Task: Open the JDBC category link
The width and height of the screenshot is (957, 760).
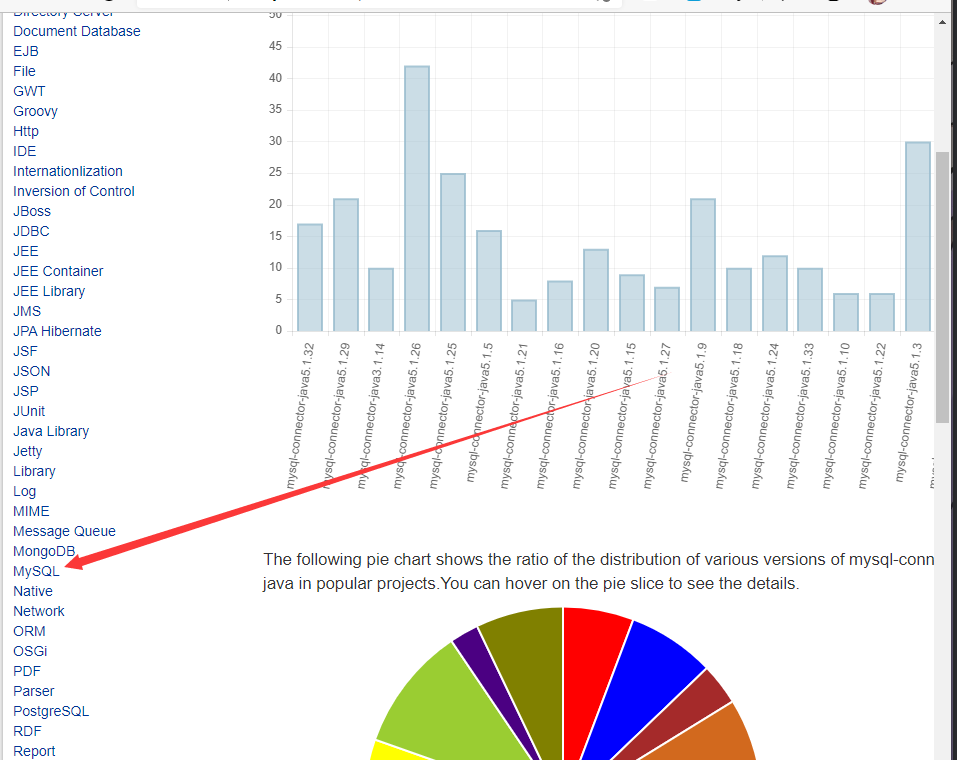Action: pyautogui.click(x=31, y=231)
